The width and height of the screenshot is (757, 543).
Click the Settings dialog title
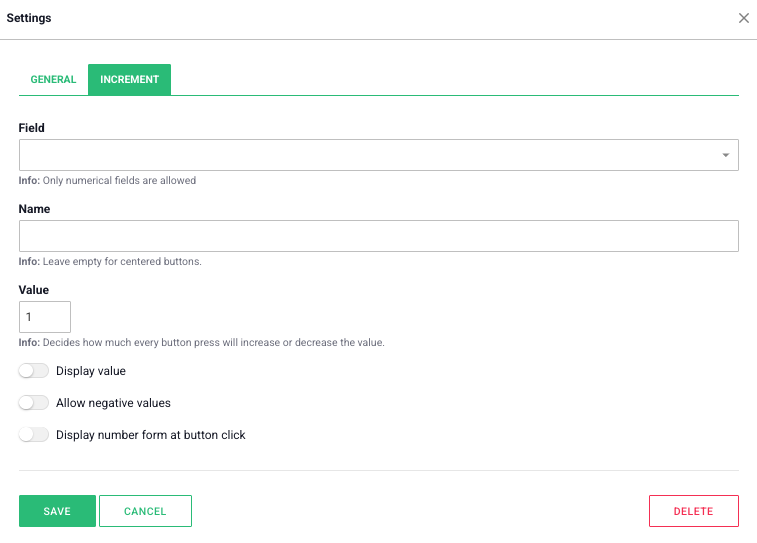[29, 18]
